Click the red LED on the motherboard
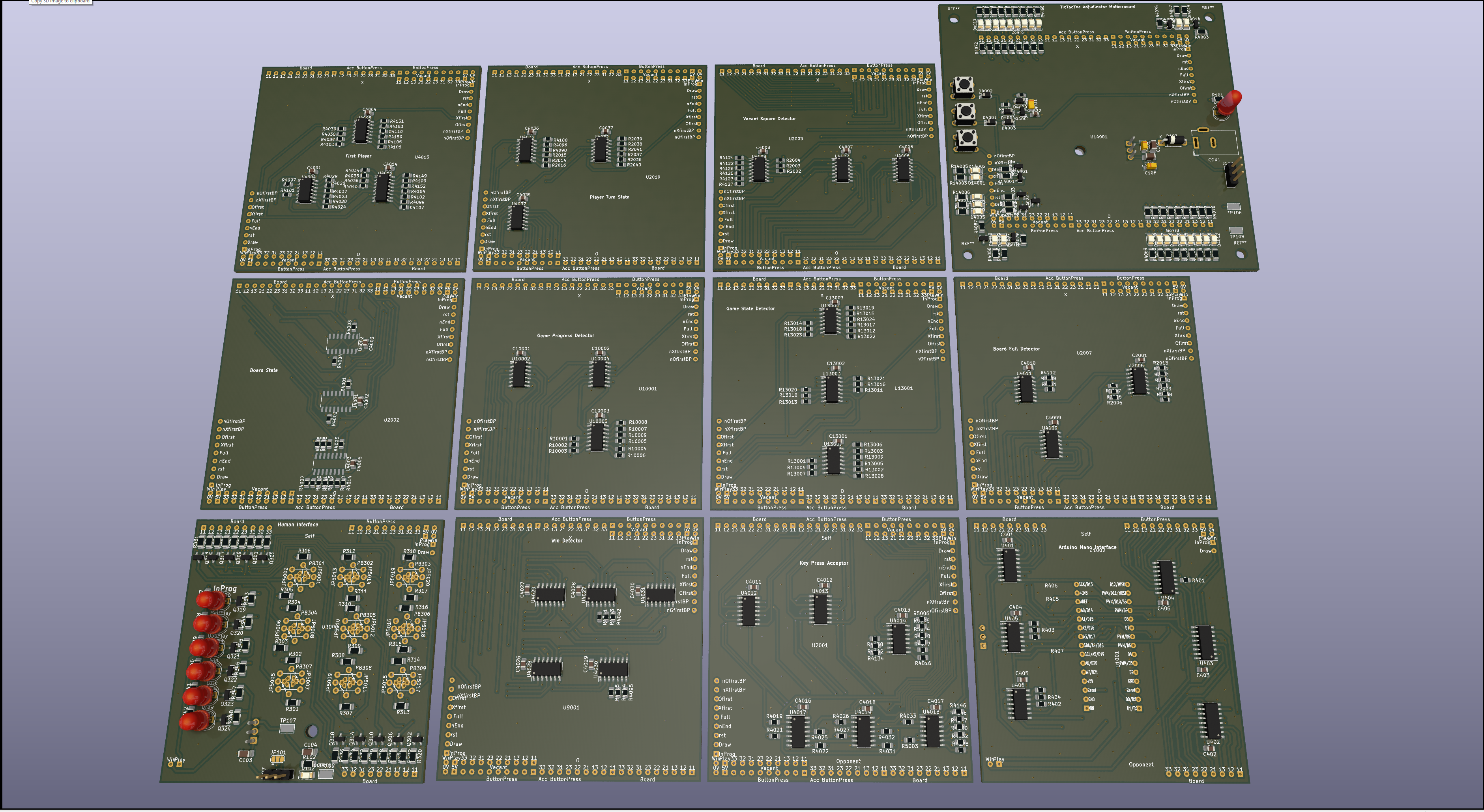Viewport: 1484px width, 812px height. point(1229,103)
